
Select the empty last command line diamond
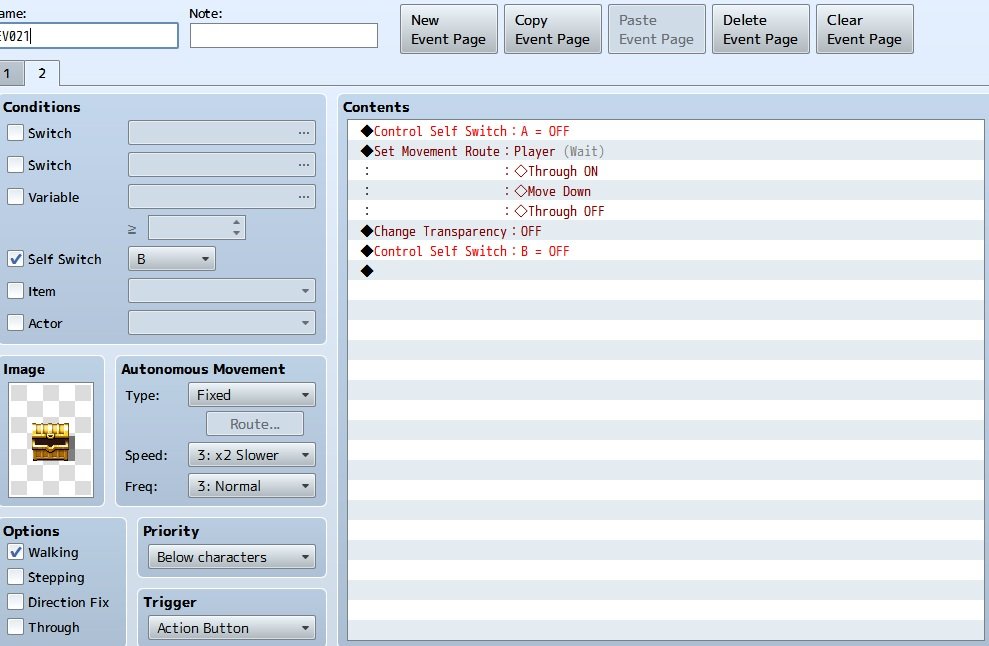point(367,271)
